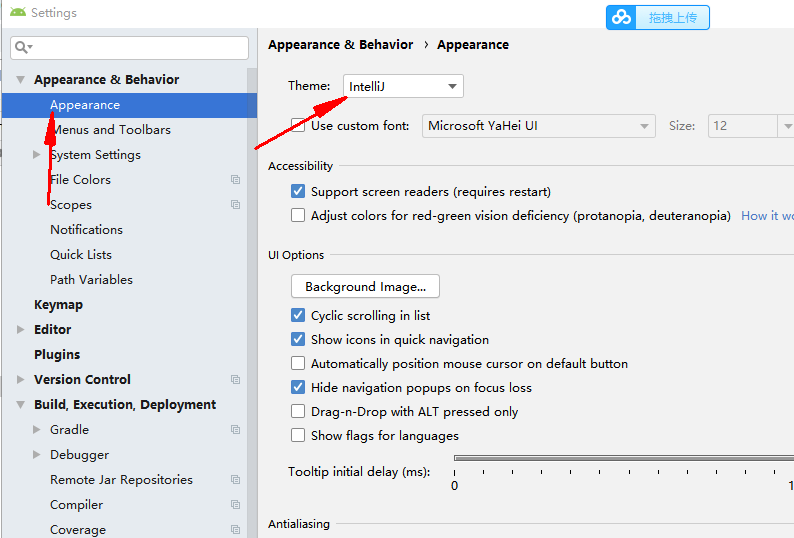Collapse the Build, Execution, Deployment section
Screen dimensions: 794x538
click(20, 405)
